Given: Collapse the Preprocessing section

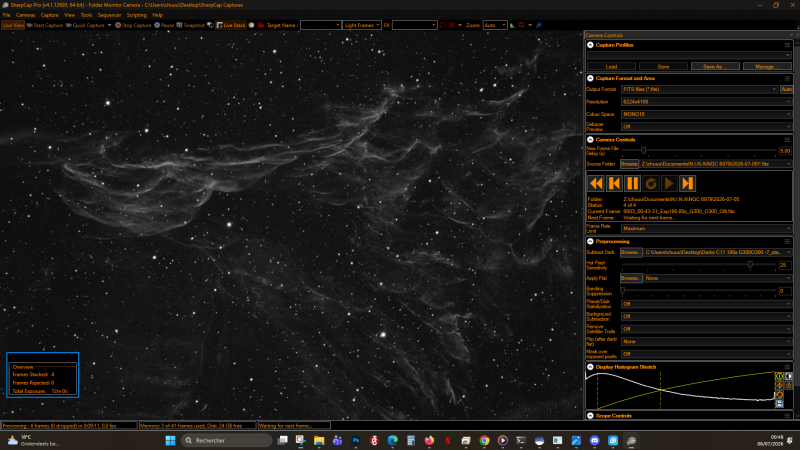Looking at the screenshot, I should pos(590,241).
